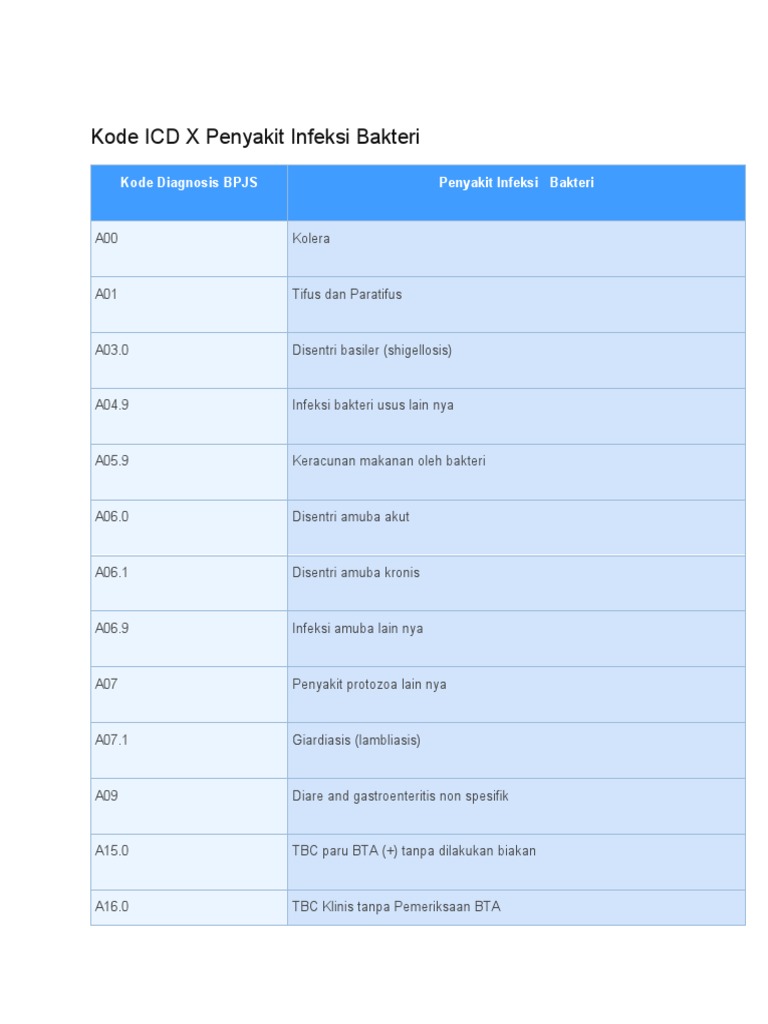Click 'TBC paru BTA (+) tanpa dilakukan biakan'
This screenshot has width=768, height=1024.
[414, 852]
